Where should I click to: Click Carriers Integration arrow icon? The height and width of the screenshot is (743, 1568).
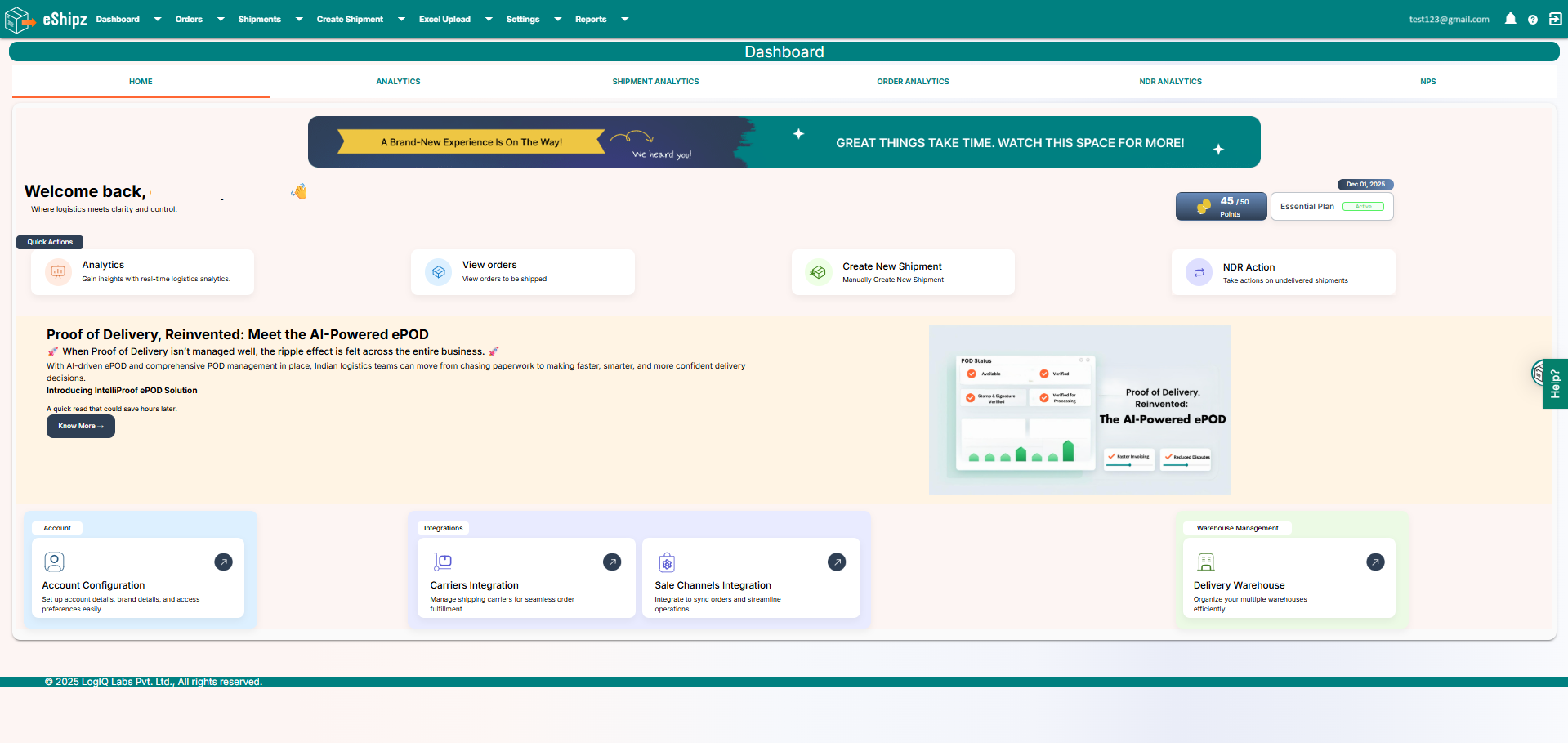612,562
